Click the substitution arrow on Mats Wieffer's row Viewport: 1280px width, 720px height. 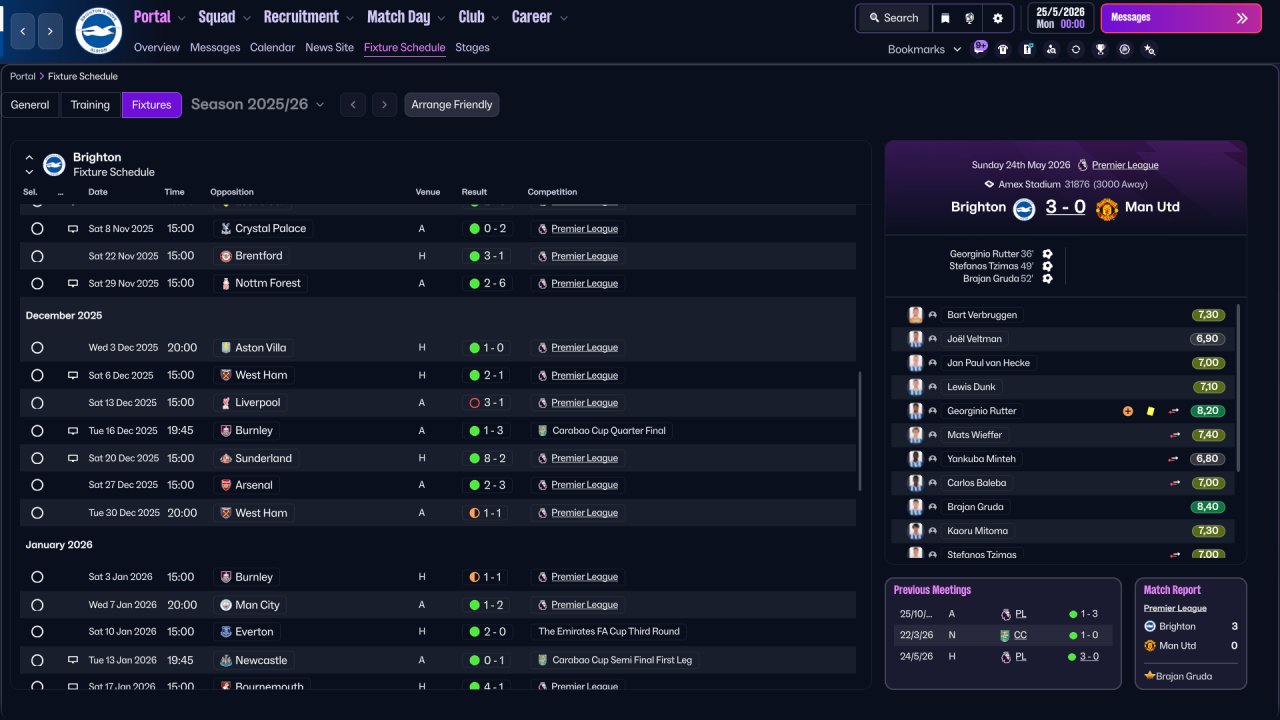pos(1174,435)
